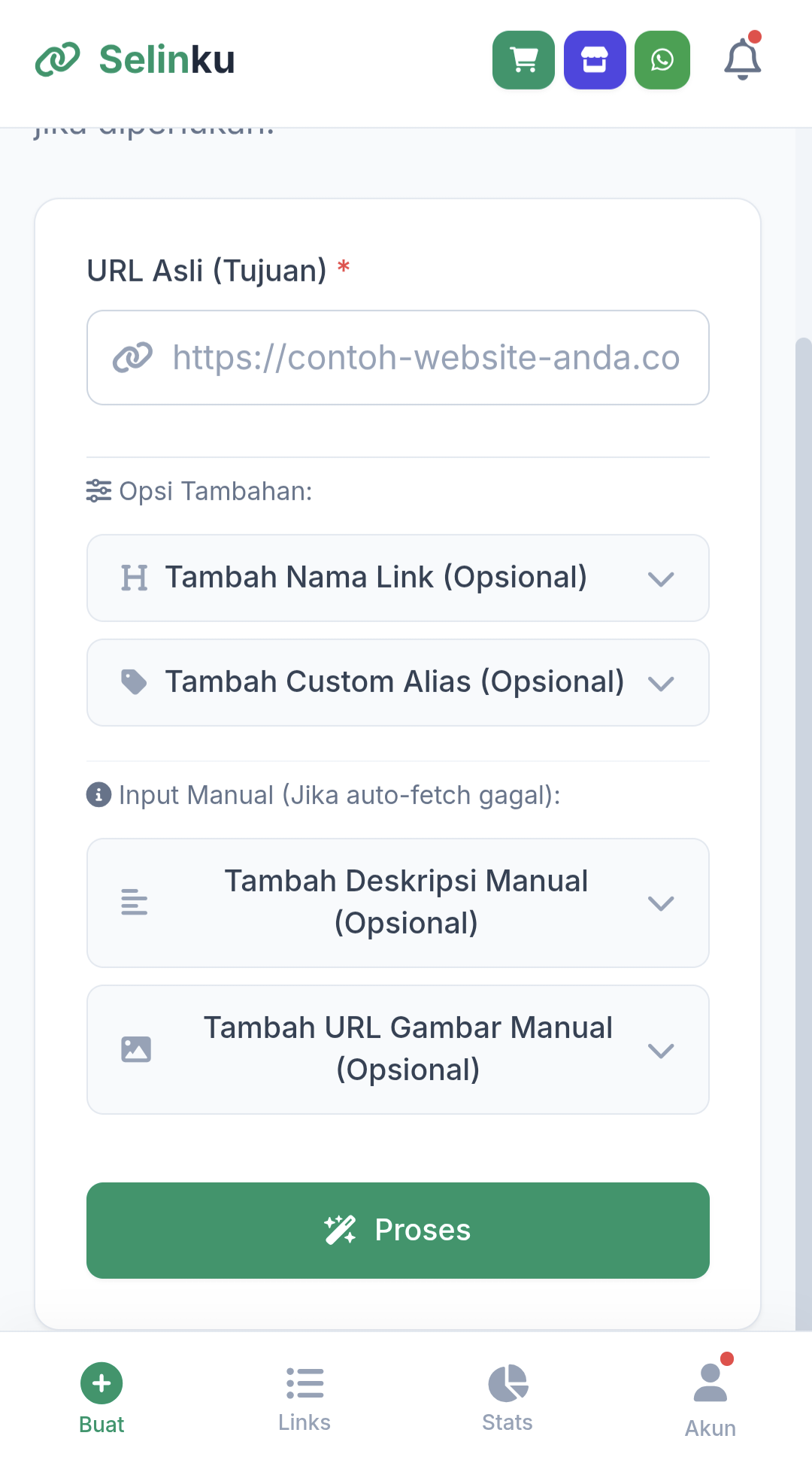Open the WhatsApp icon button
Viewport: 812px width, 1466px height.
pyautogui.click(x=662, y=60)
